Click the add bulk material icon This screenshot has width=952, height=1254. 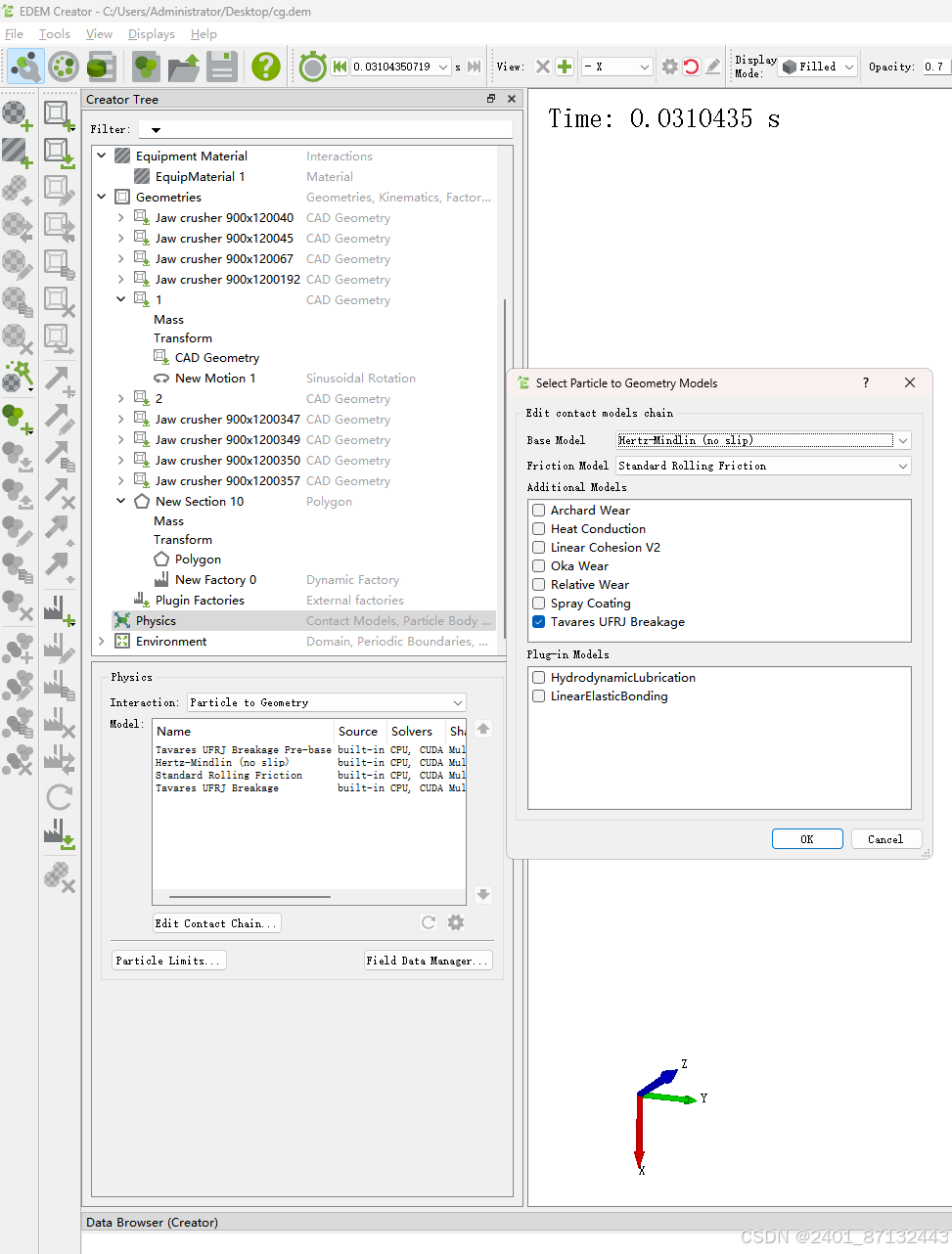tap(17, 115)
